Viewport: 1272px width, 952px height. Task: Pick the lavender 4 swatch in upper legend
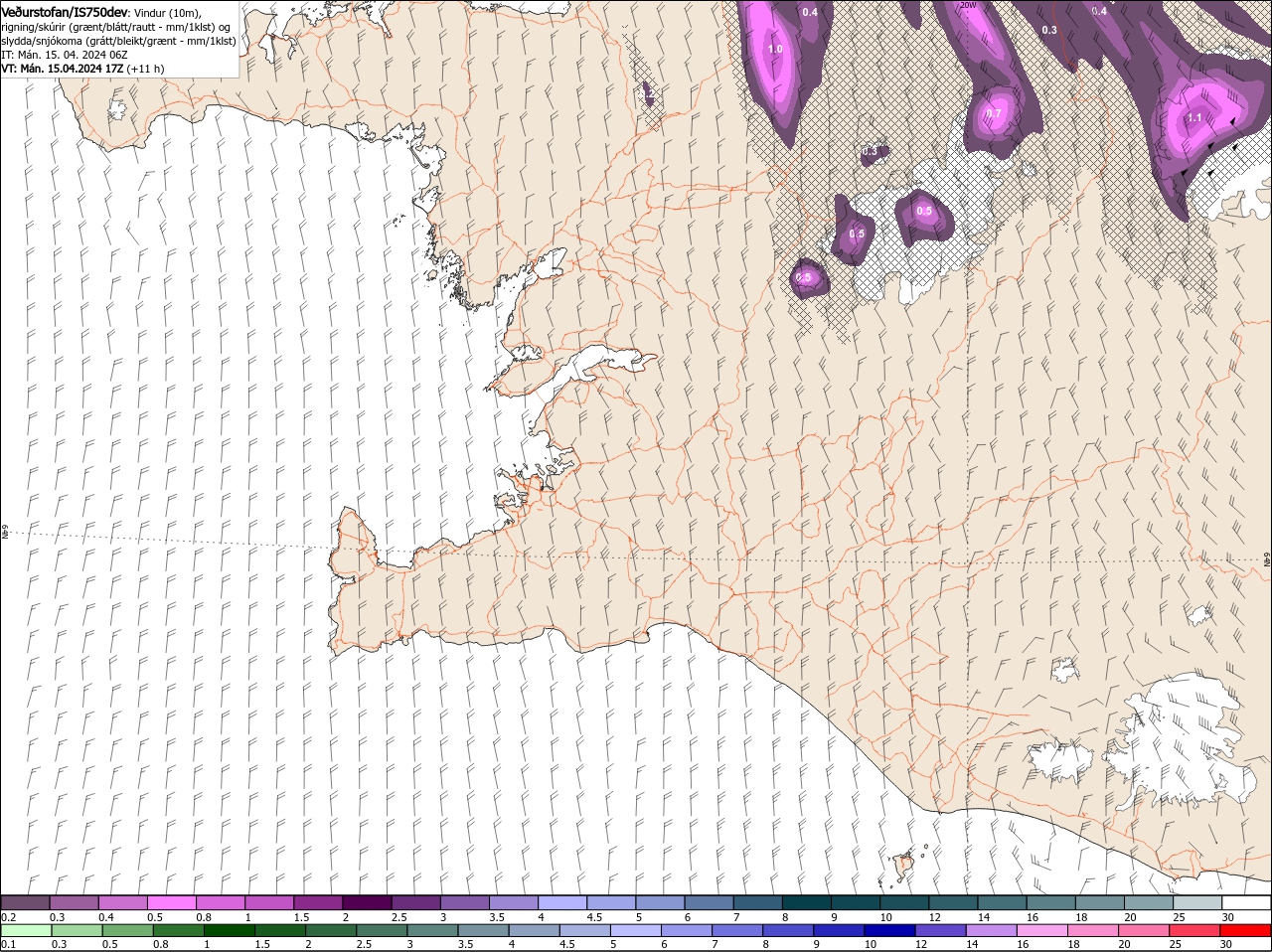coord(562,902)
